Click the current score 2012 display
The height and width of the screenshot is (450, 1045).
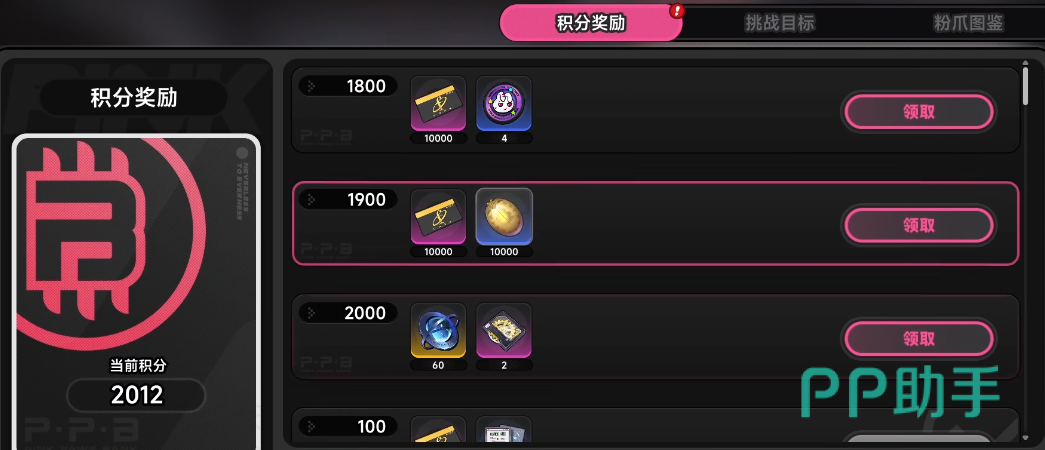tap(137, 396)
